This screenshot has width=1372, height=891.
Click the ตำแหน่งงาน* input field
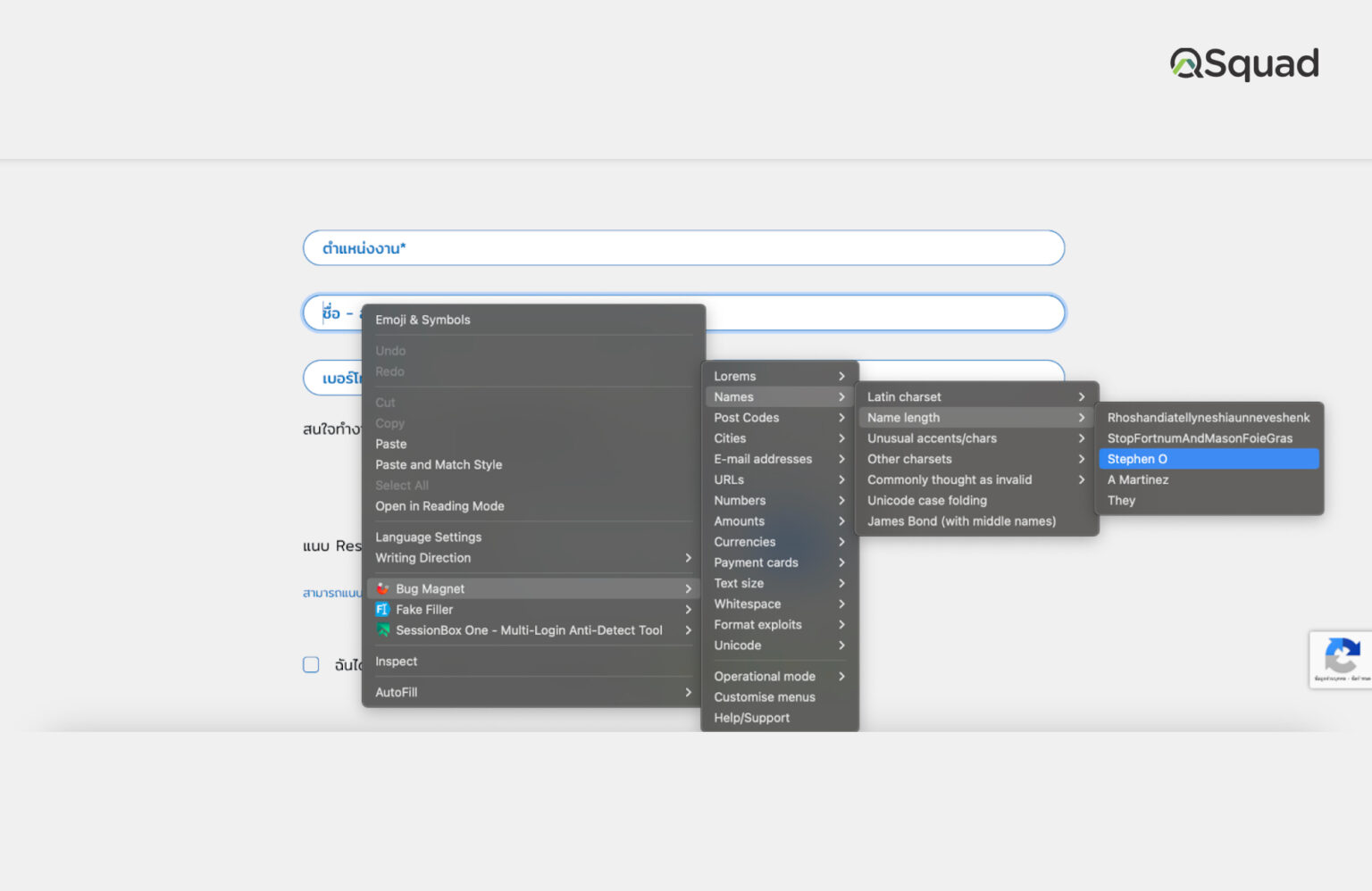point(683,247)
